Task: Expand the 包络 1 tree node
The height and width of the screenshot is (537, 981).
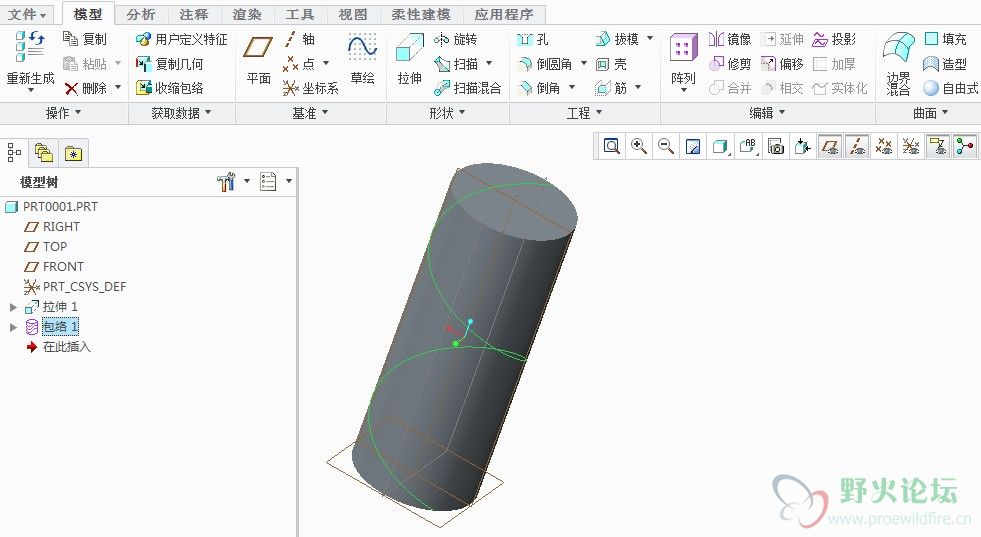Action: pos(13,327)
